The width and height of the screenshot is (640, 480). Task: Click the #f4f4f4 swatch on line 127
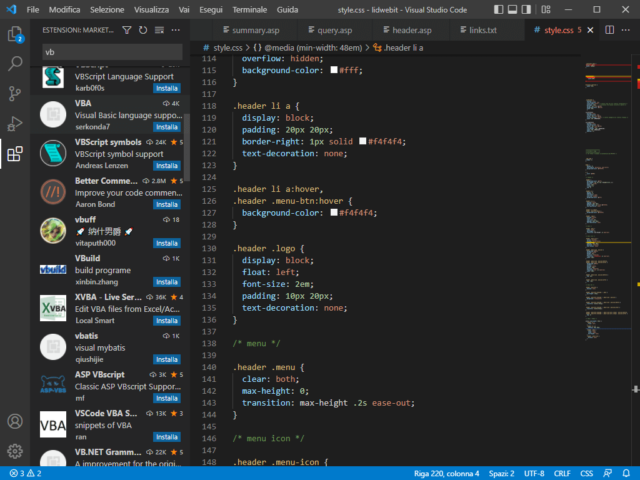pos(334,212)
